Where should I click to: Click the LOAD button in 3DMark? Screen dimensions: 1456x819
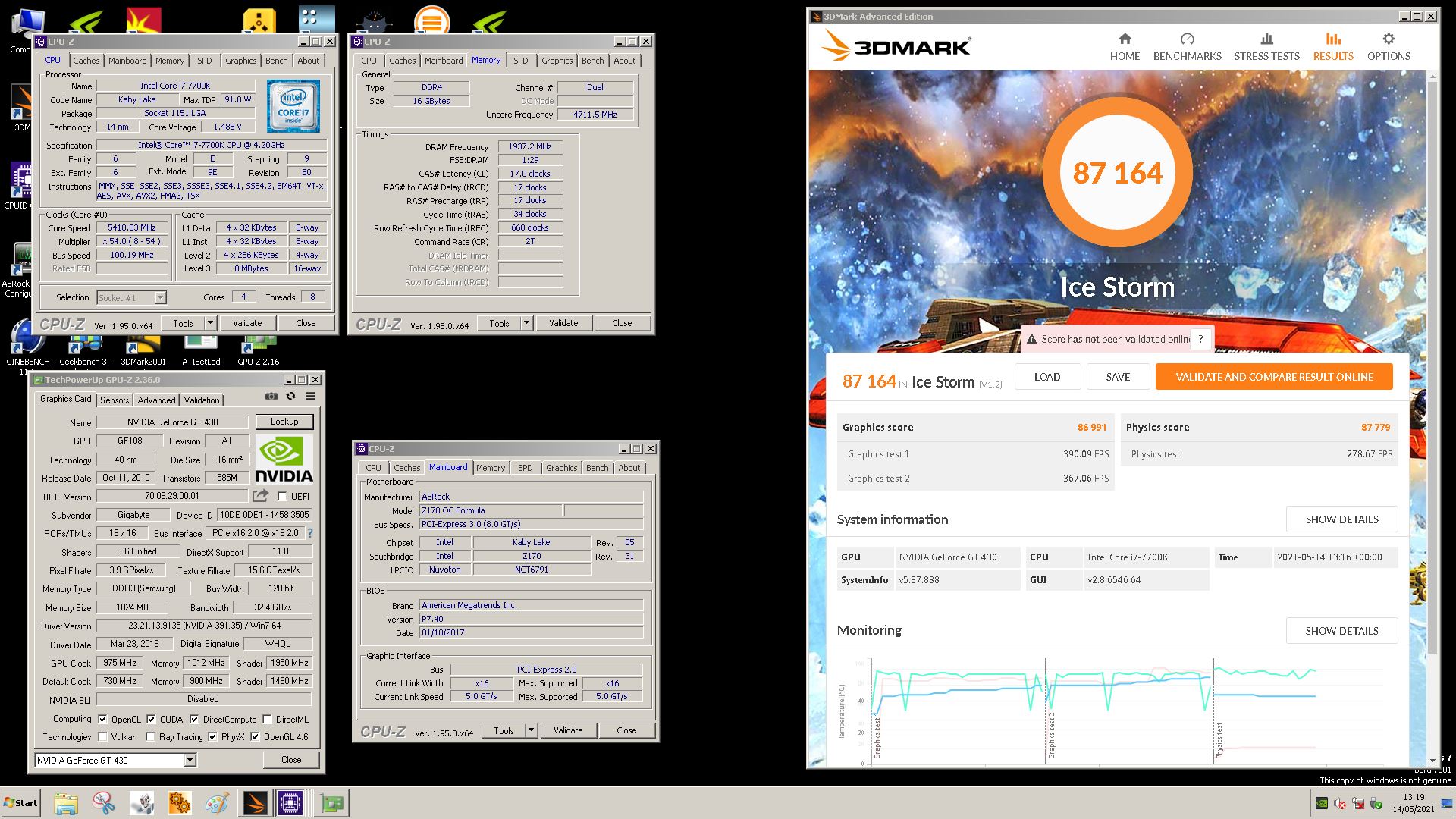click(1046, 377)
